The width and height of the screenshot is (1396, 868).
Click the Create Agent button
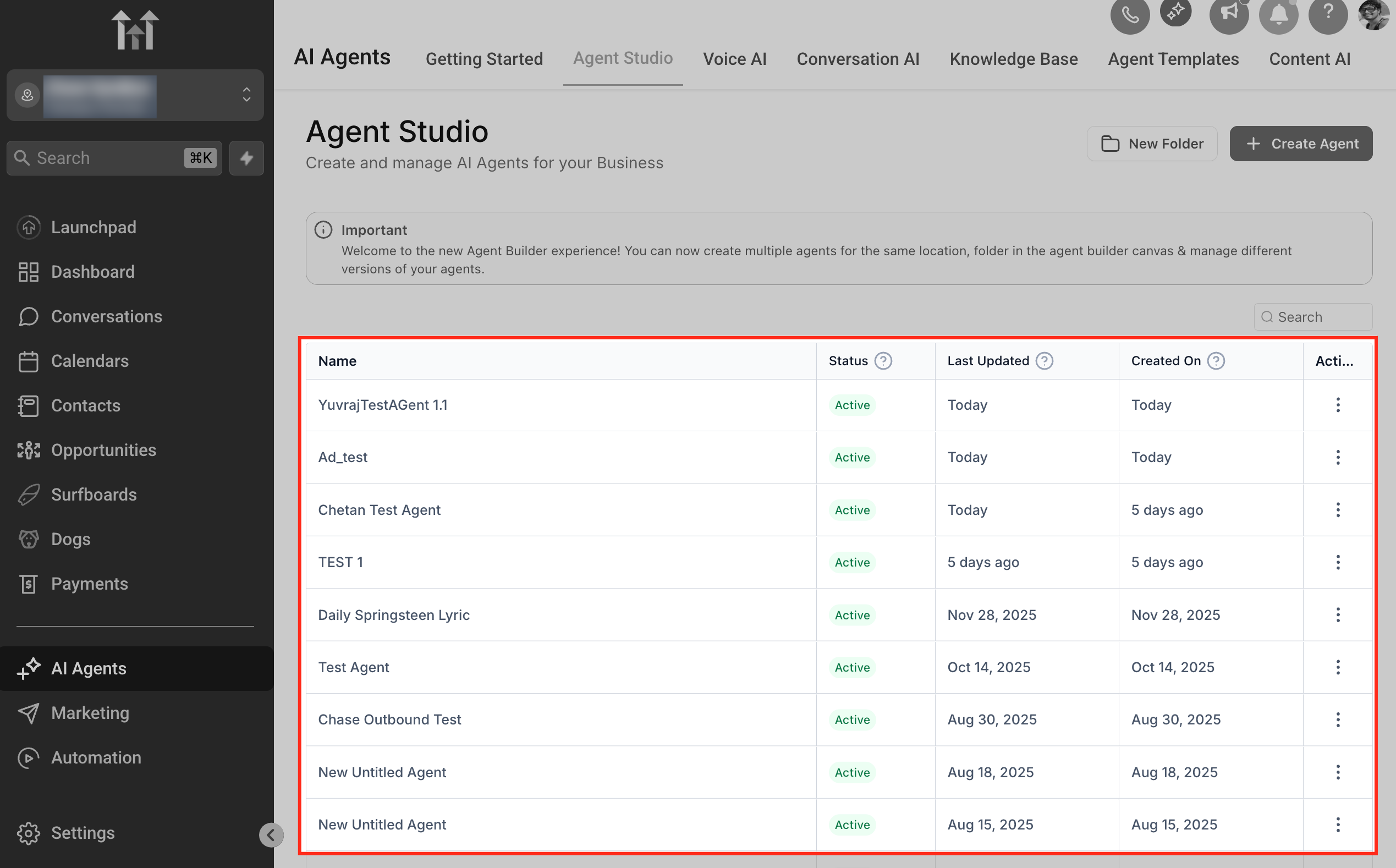[1301, 144]
